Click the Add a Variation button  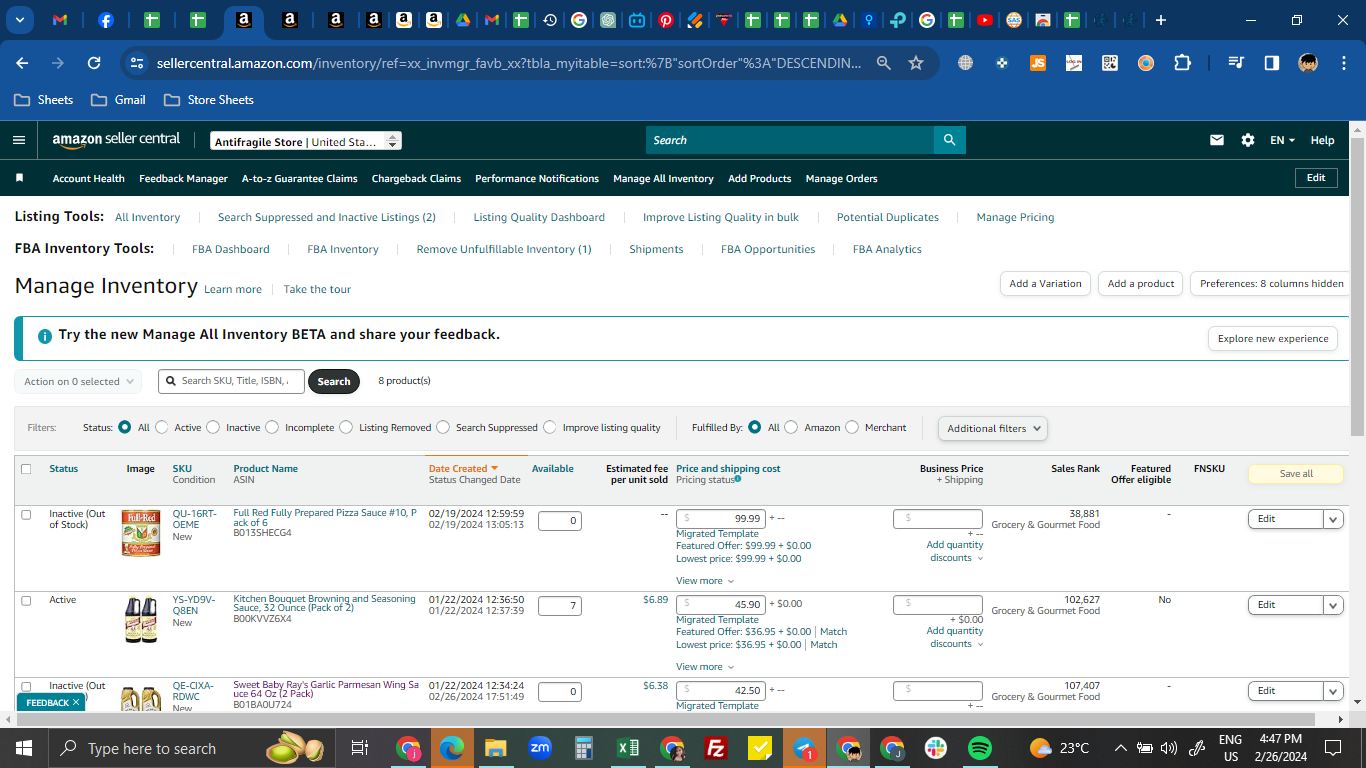point(1045,283)
